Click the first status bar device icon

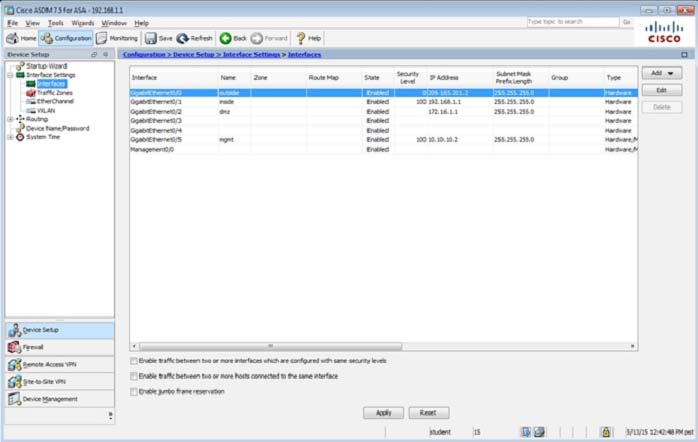526,432
